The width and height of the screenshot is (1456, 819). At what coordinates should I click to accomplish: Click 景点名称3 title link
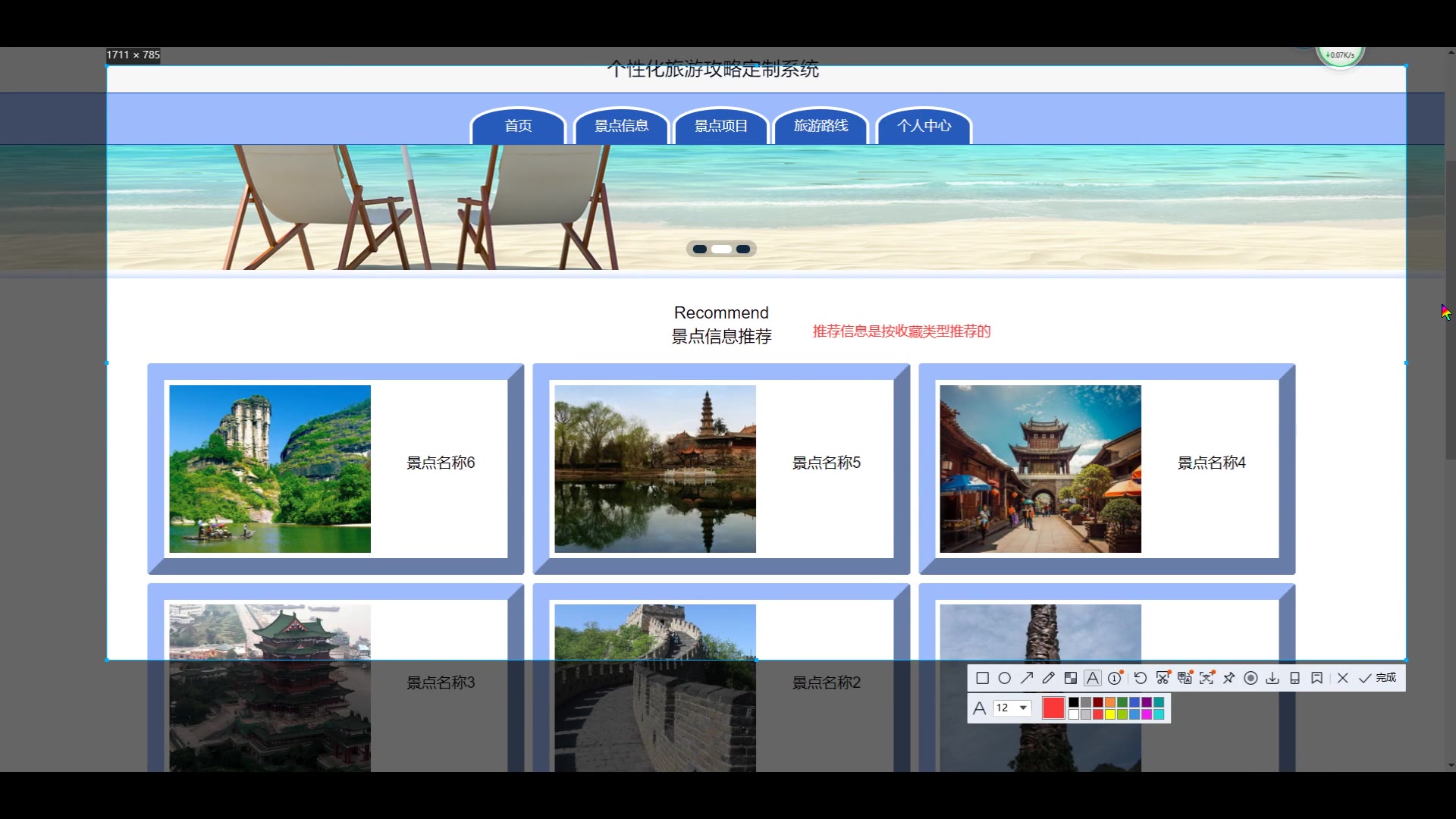point(441,682)
